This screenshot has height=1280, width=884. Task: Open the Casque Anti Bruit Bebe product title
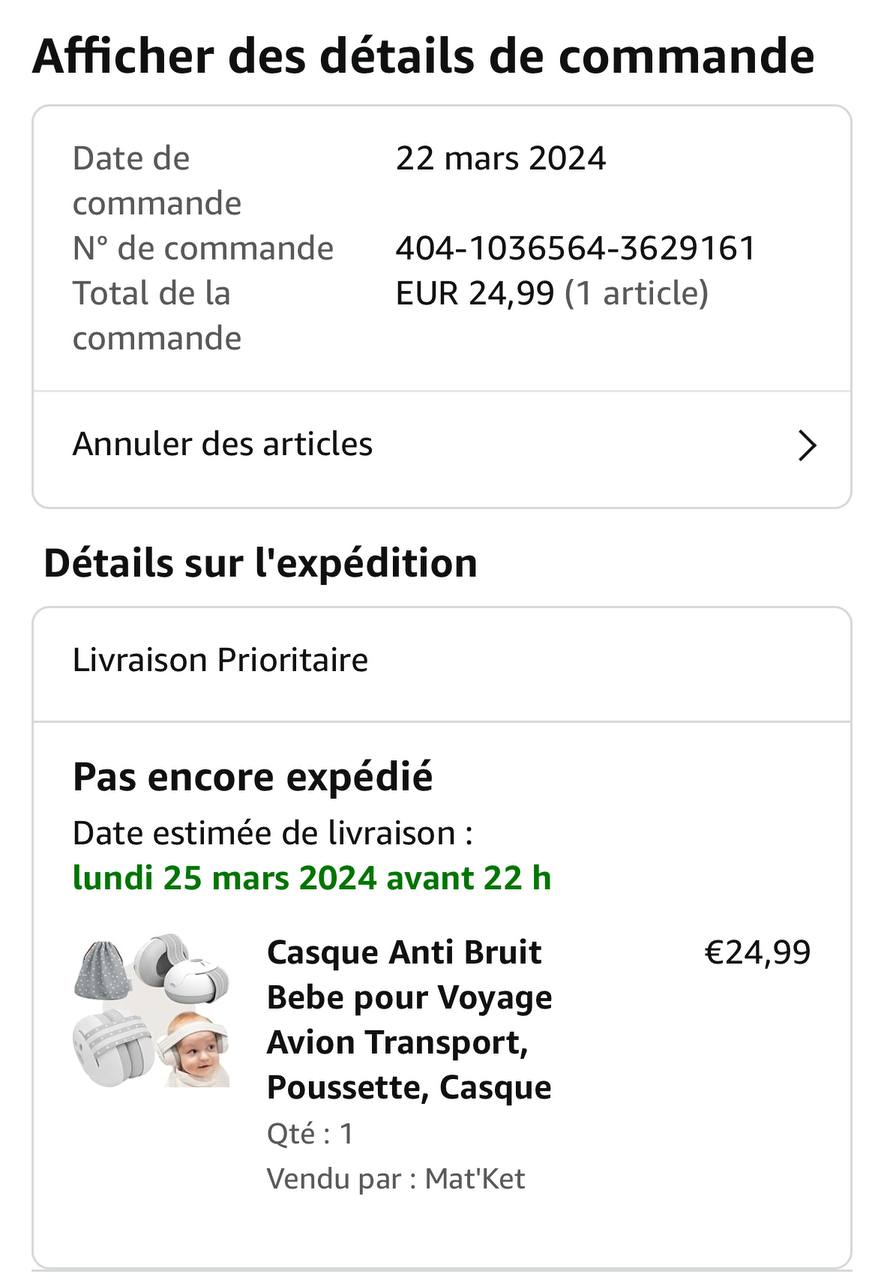coord(410,1019)
